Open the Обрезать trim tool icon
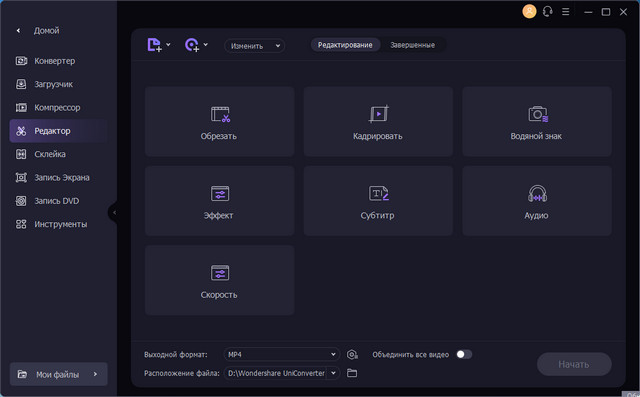640x397 pixels. click(220, 114)
